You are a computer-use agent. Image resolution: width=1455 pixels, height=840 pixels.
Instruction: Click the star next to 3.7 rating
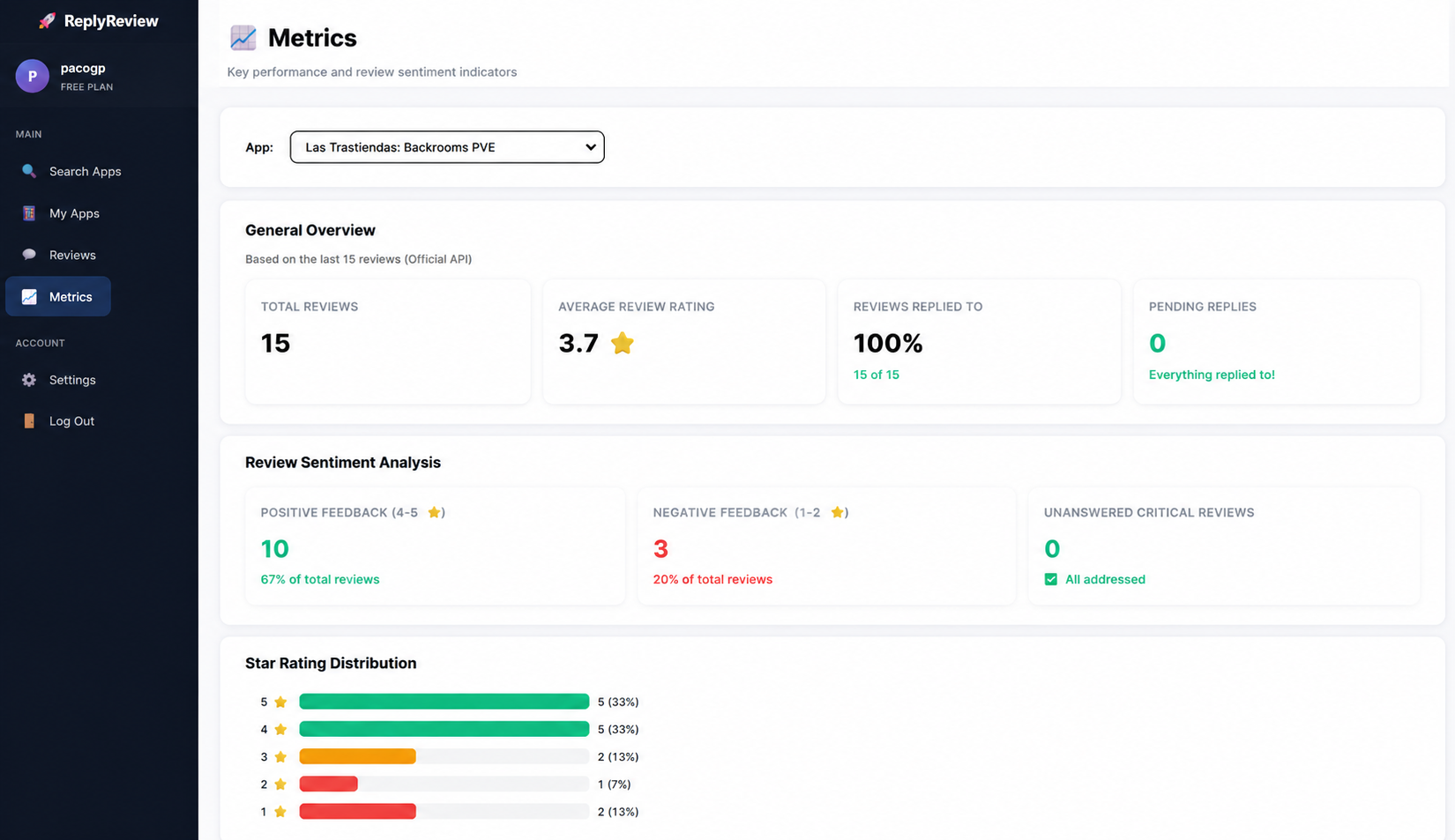coord(623,343)
